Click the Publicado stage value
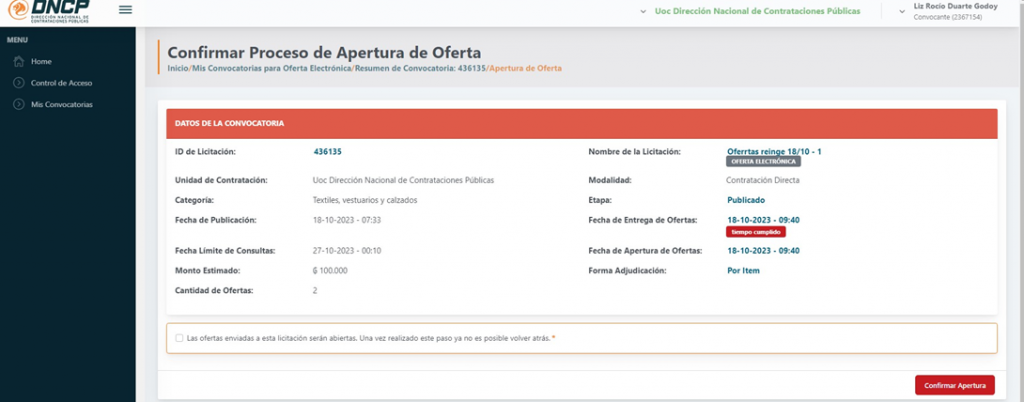Viewport: 1024px width, 402px height. pyautogui.click(x=746, y=200)
